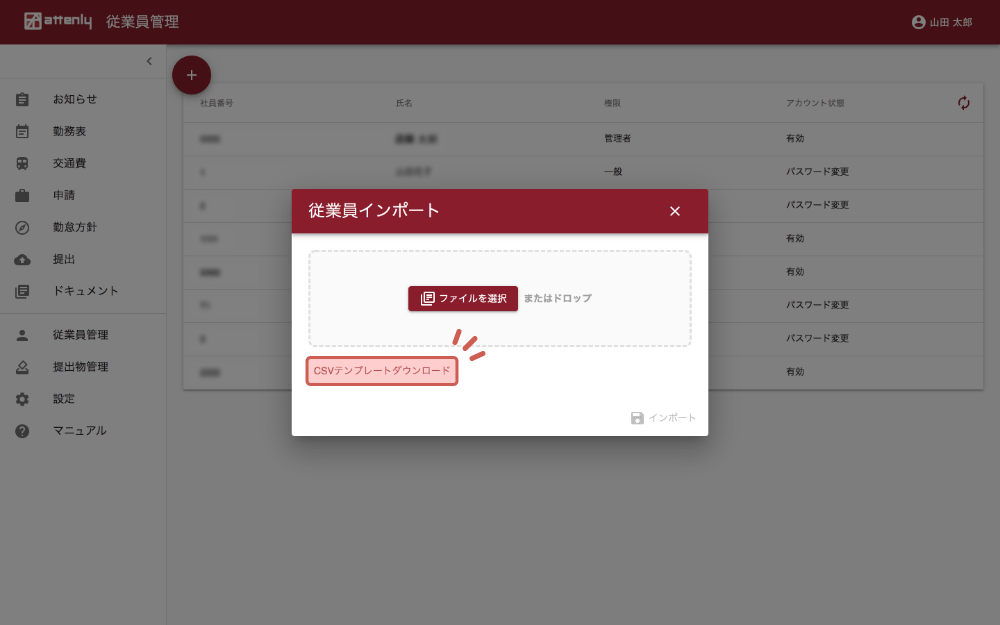The width and height of the screenshot is (1000, 625).
Task: Click the 提出 cloud upload icon
Action: point(22,259)
